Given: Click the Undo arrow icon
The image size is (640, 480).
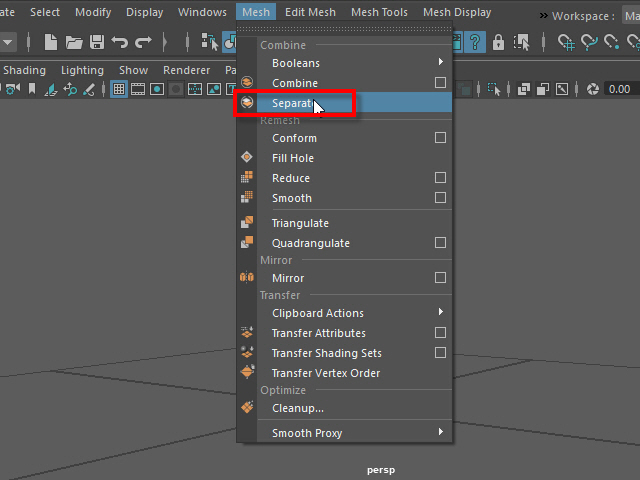Looking at the screenshot, I should pyautogui.click(x=120, y=42).
